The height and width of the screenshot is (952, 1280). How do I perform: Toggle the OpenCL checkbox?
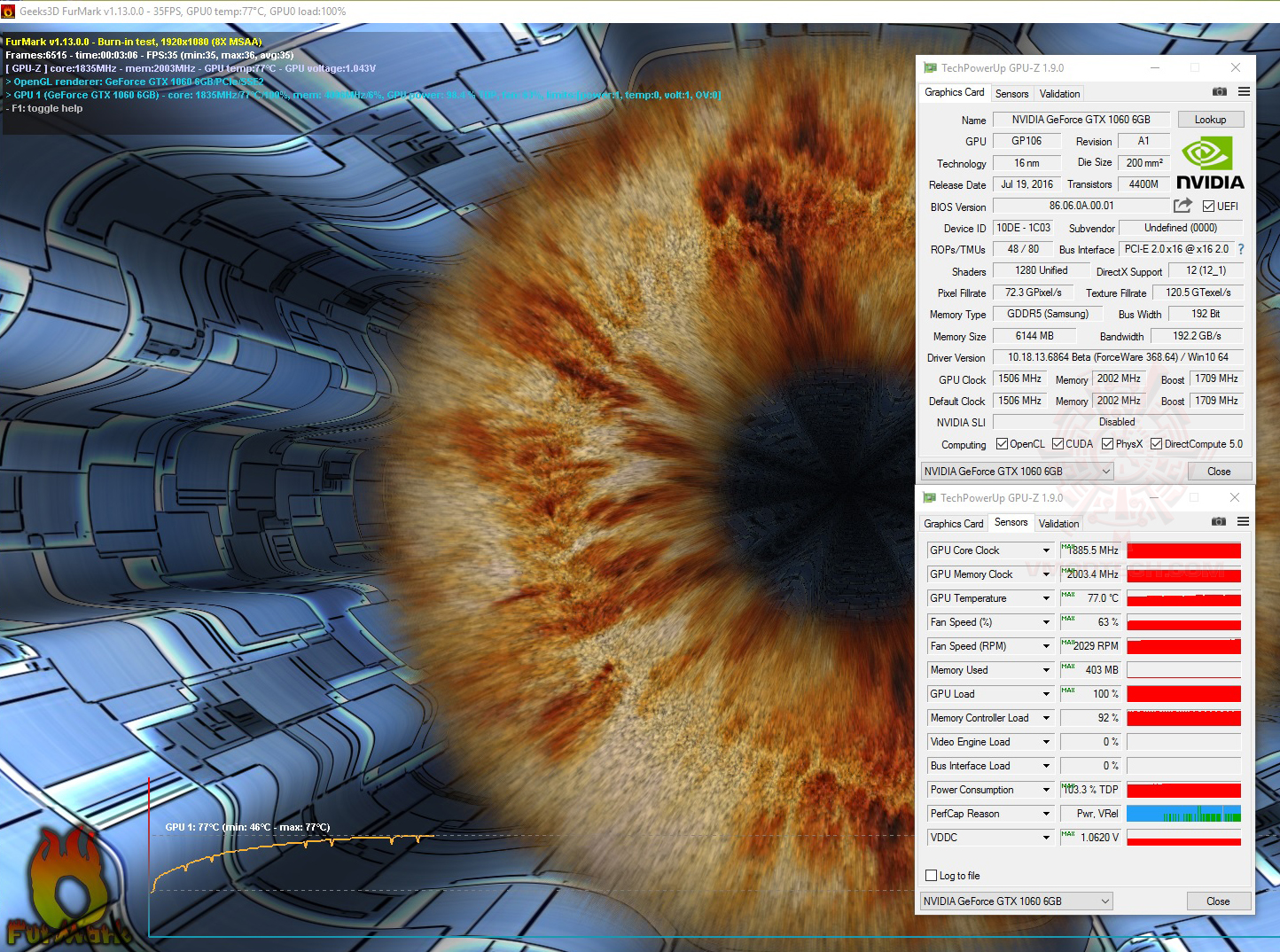click(x=1002, y=444)
